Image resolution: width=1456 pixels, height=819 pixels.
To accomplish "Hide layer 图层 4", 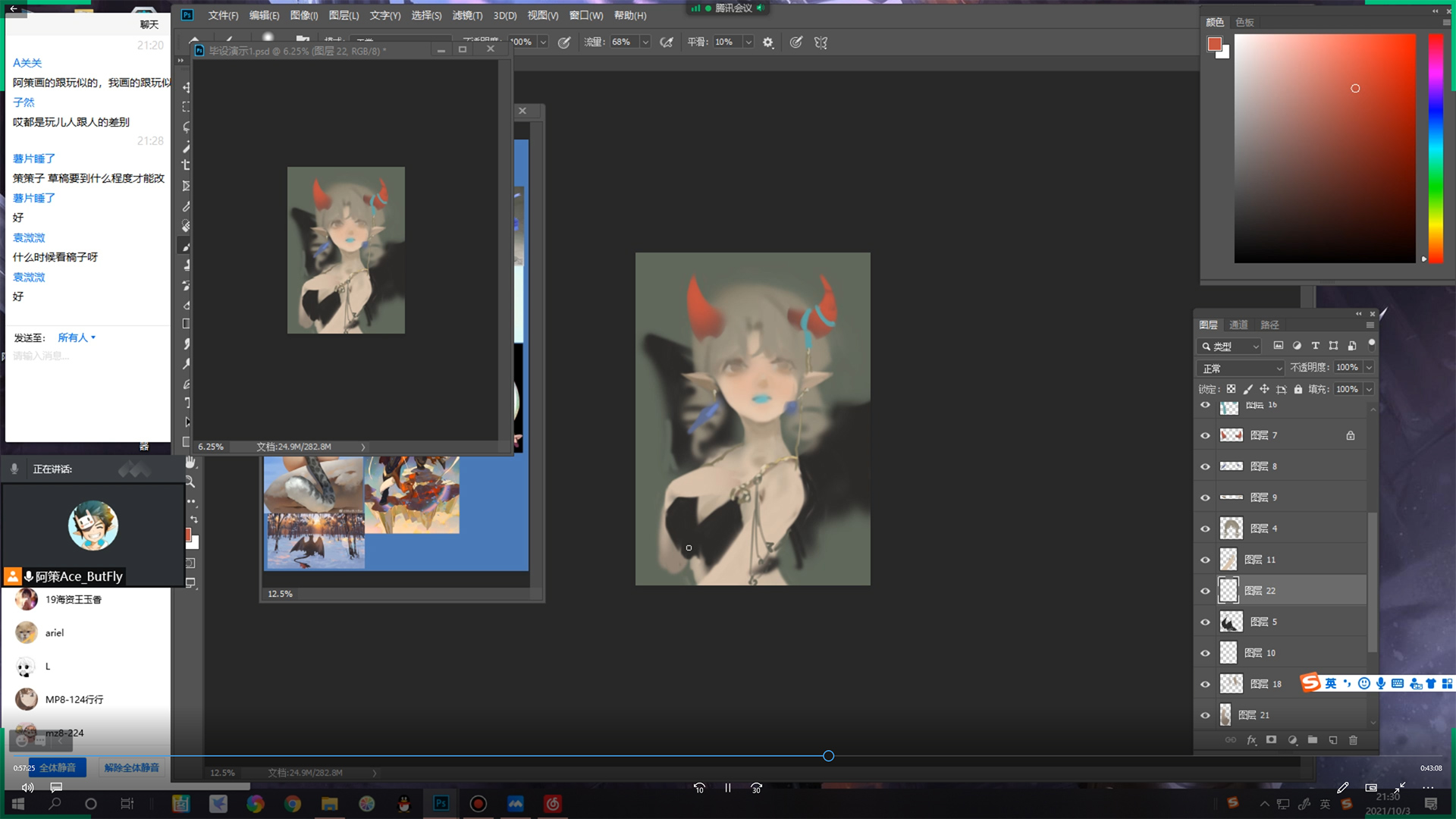I will click(x=1205, y=529).
